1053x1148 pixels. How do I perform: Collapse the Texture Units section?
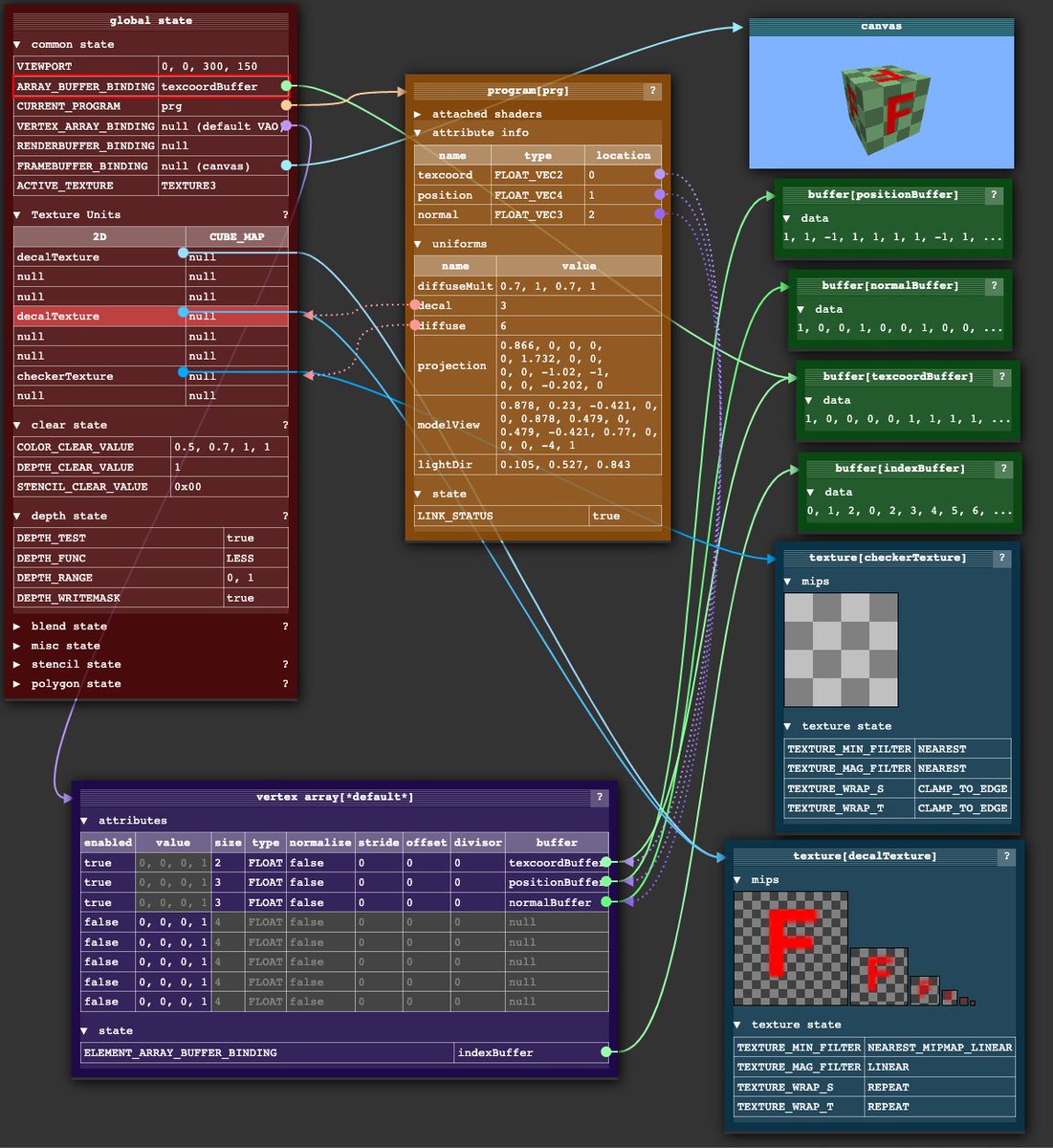coord(16,214)
